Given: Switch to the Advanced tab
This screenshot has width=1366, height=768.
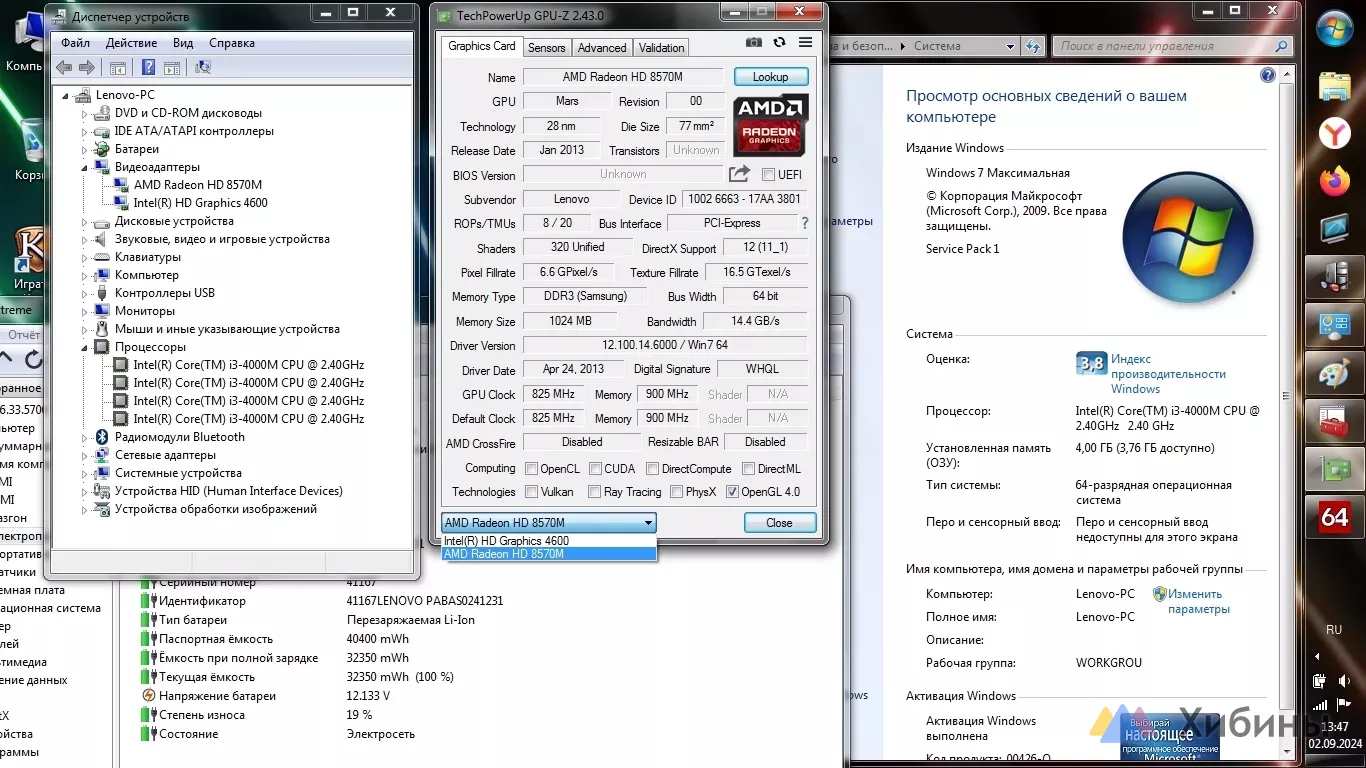Looking at the screenshot, I should 602,47.
